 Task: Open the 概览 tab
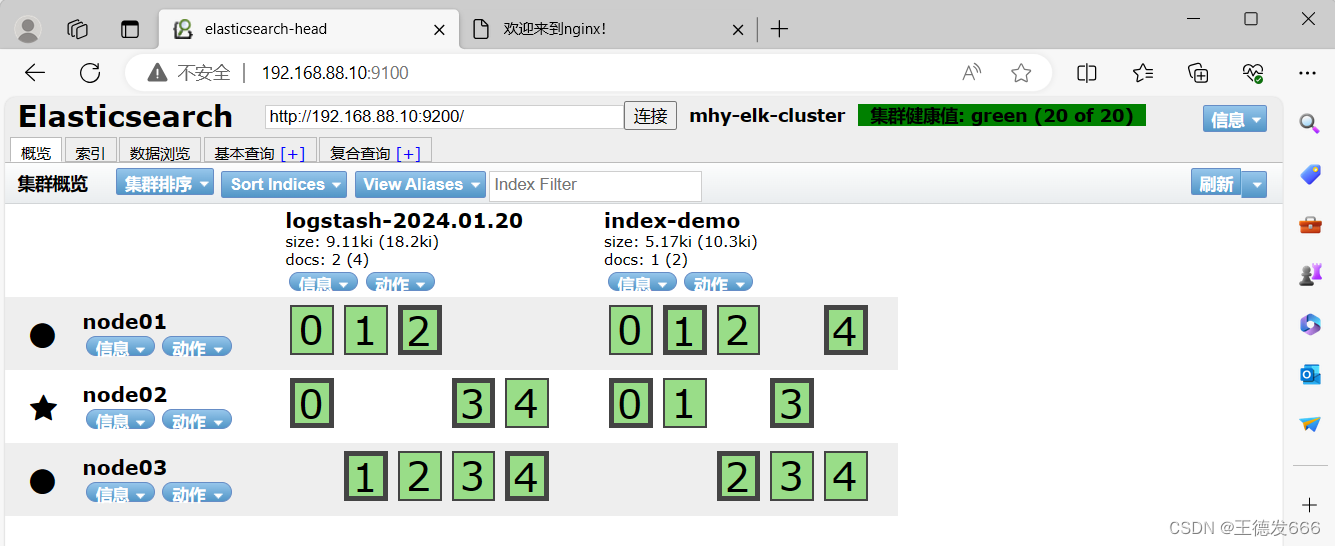(36, 153)
